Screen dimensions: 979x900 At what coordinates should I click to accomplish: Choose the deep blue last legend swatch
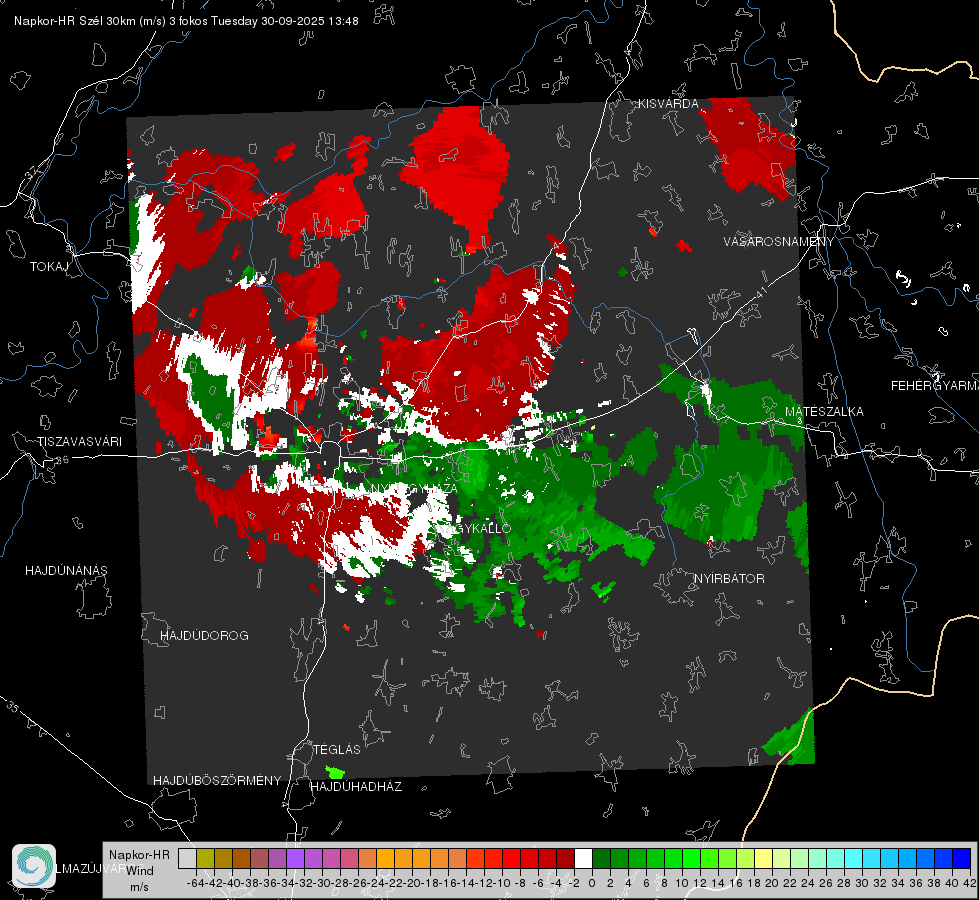tap(962, 858)
